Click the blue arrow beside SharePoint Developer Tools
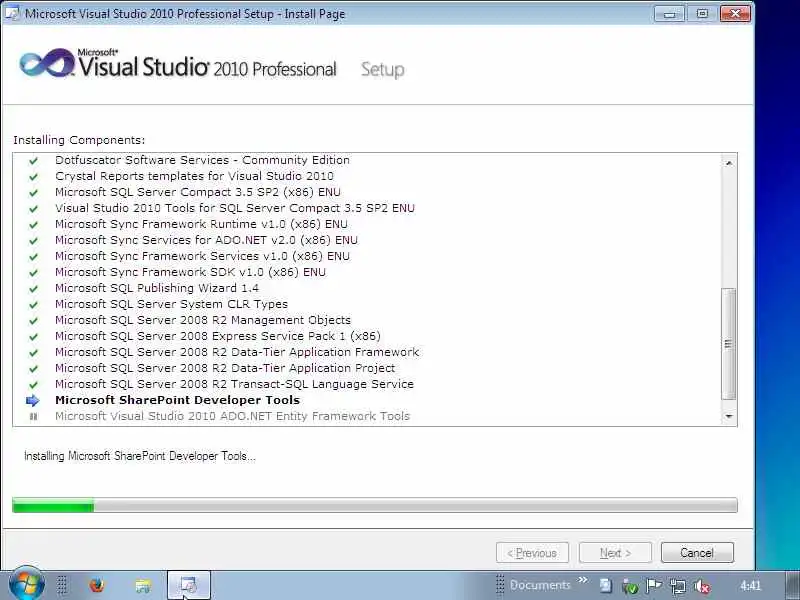 [x=33, y=401]
